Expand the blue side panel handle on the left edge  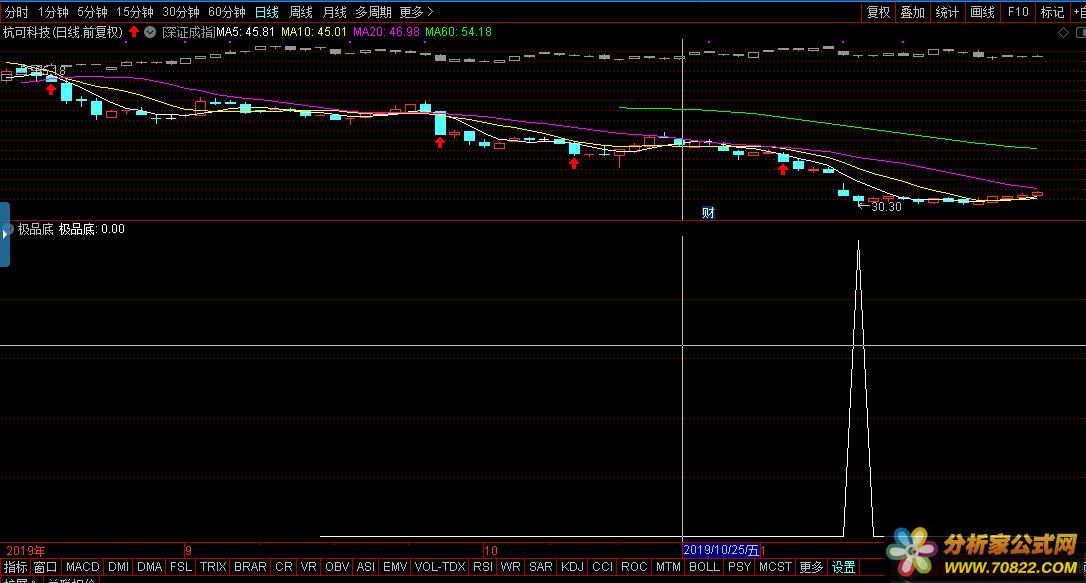pyautogui.click(x=5, y=234)
